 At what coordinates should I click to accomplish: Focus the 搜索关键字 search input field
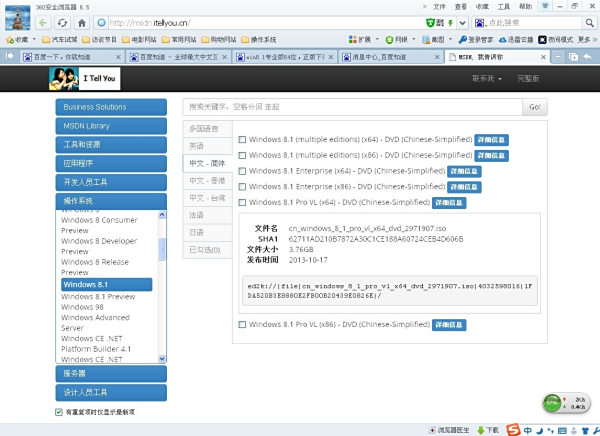[352, 107]
